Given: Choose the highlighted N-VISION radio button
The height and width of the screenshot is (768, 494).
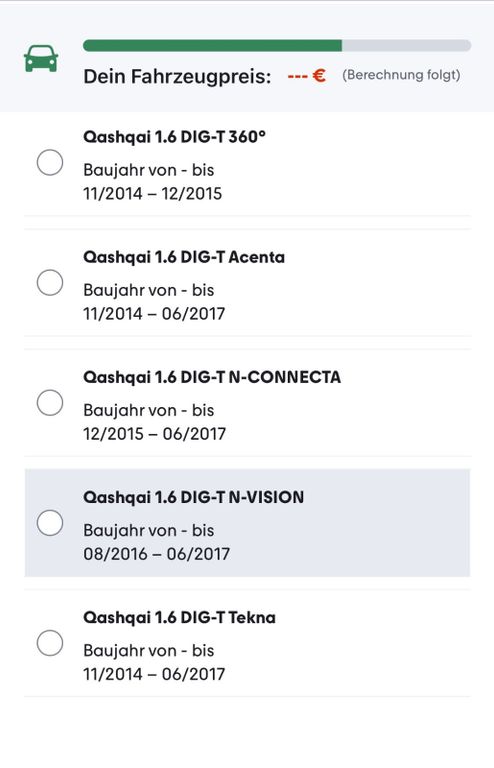Looking at the screenshot, I should coord(50,523).
